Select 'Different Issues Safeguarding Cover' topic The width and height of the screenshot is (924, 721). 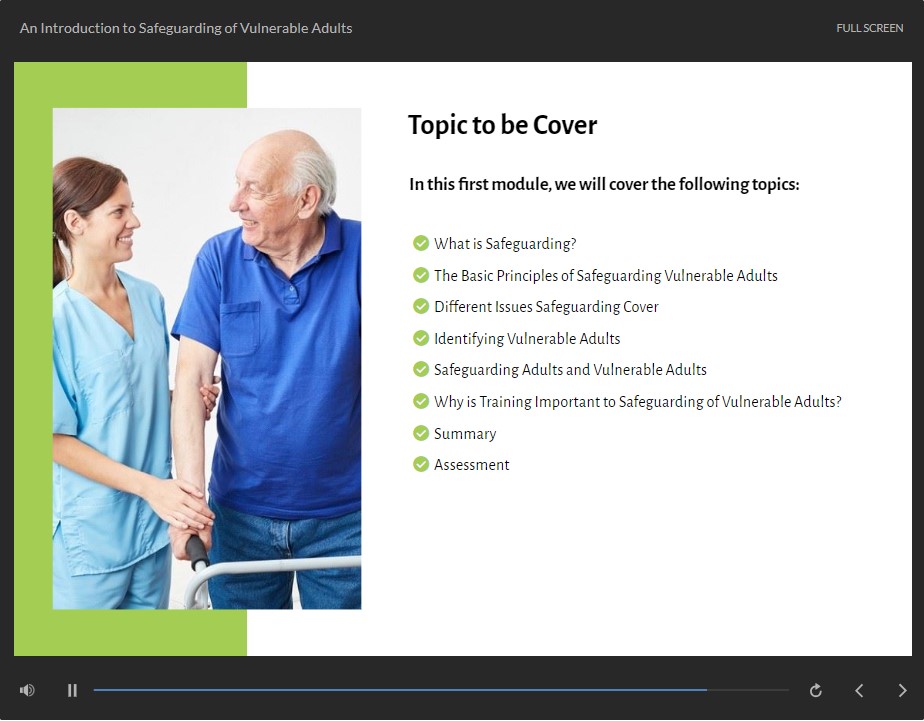tap(546, 307)
